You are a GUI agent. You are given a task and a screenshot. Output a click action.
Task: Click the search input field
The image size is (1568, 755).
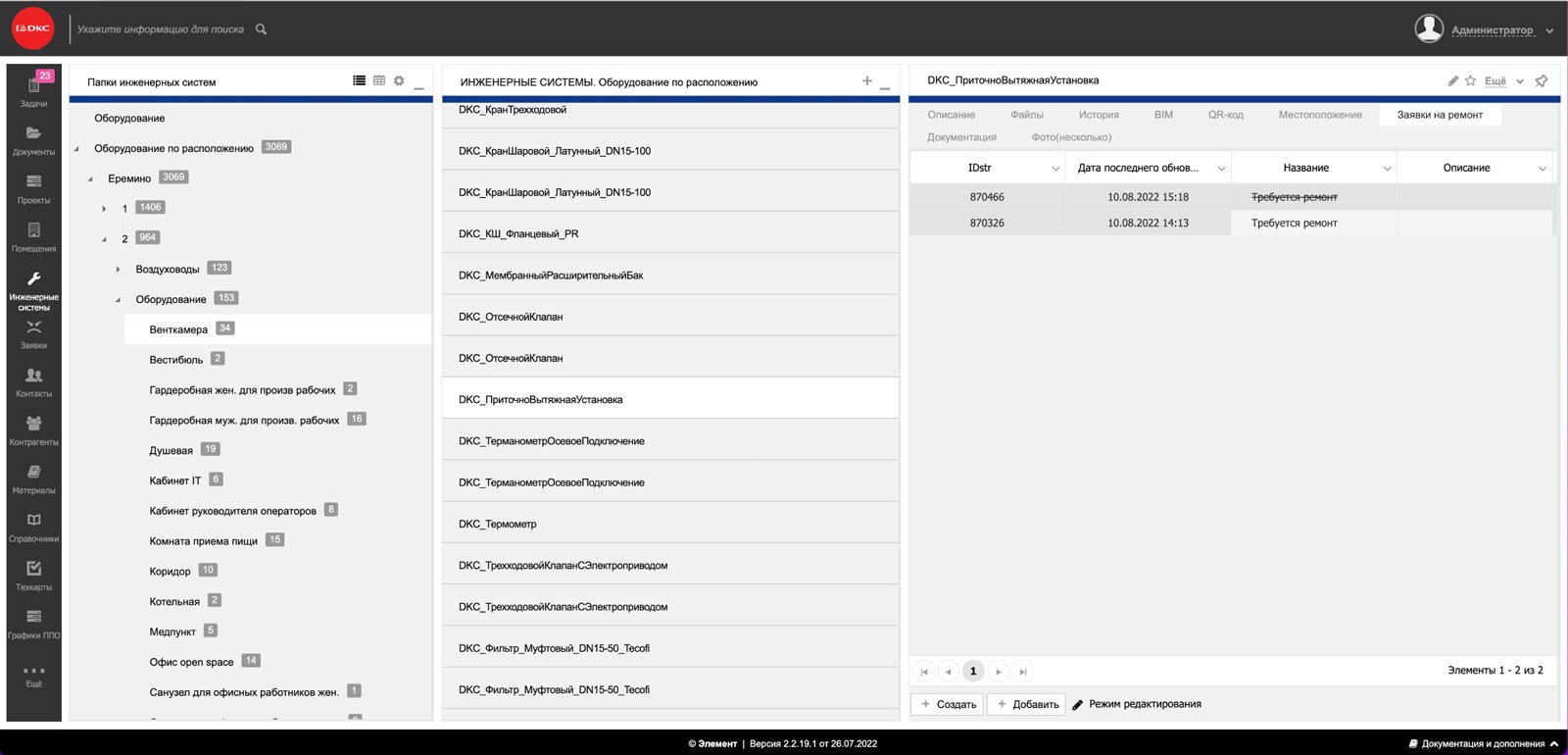[161, 29]
